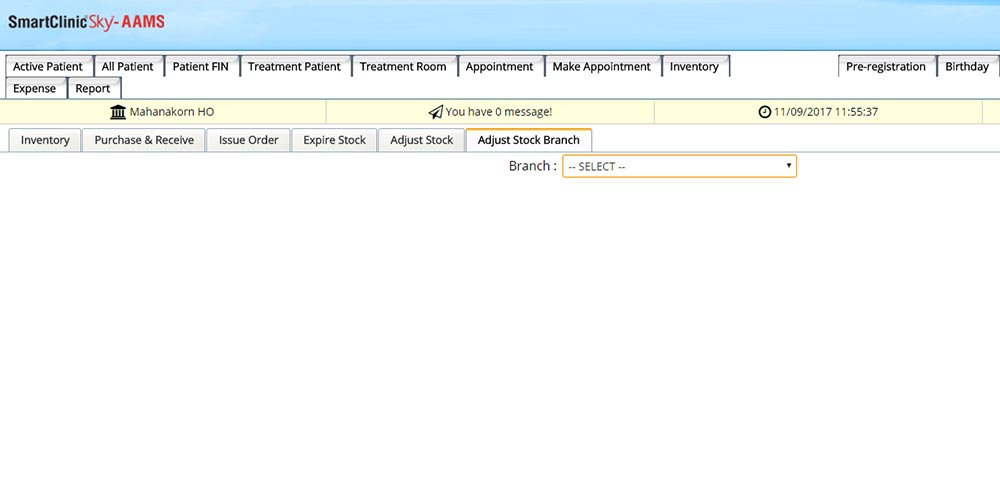This screenshot has height=483, width=1000.
Task: Open the Branch select dropdown
Action: pyautogui.click(x=679, y=166)
